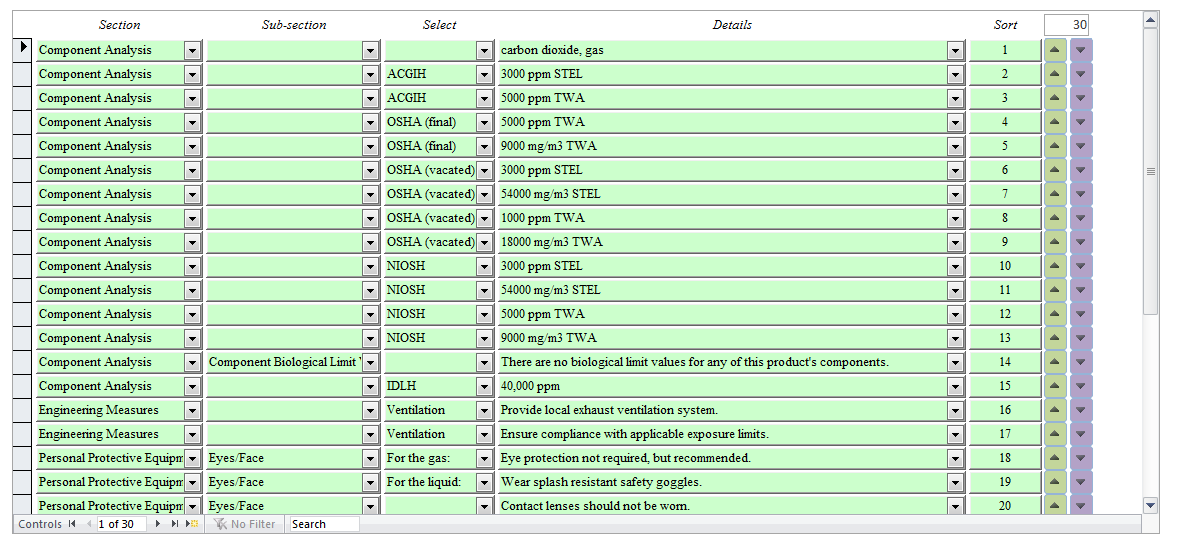Open Section dropdown for carbon dioxide row
1185x544 pixels.
click(192, 50)
